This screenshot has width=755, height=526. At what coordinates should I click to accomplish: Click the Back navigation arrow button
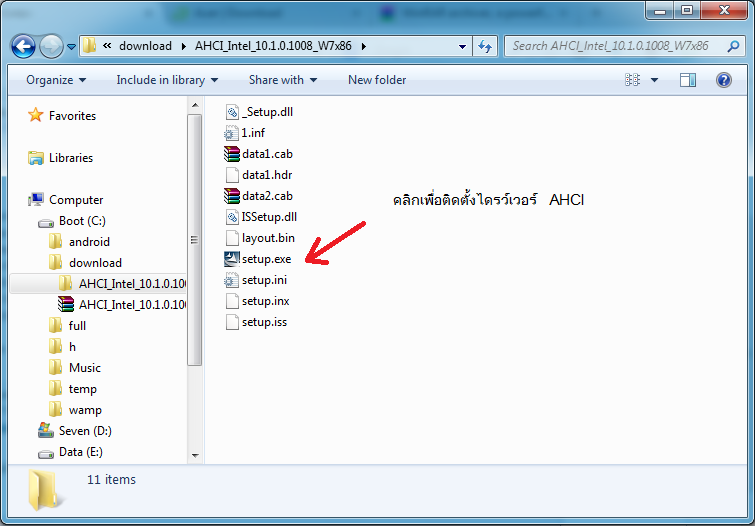pyautogui.click(x=24, y=46)
